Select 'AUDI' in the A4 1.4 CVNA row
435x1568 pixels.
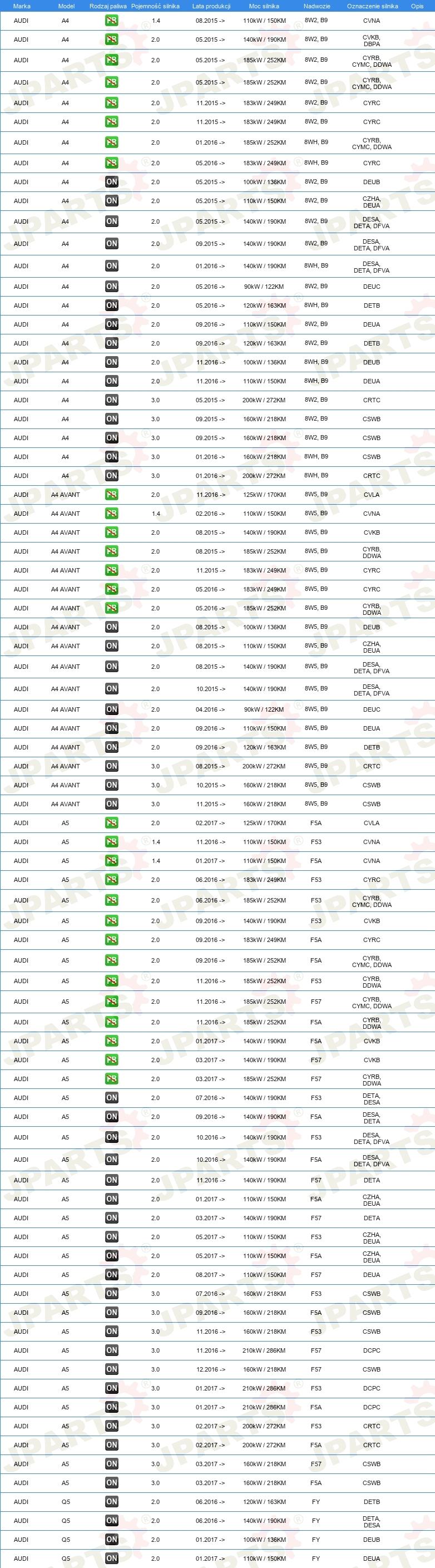pyautogui.click(x=21, y=21)
